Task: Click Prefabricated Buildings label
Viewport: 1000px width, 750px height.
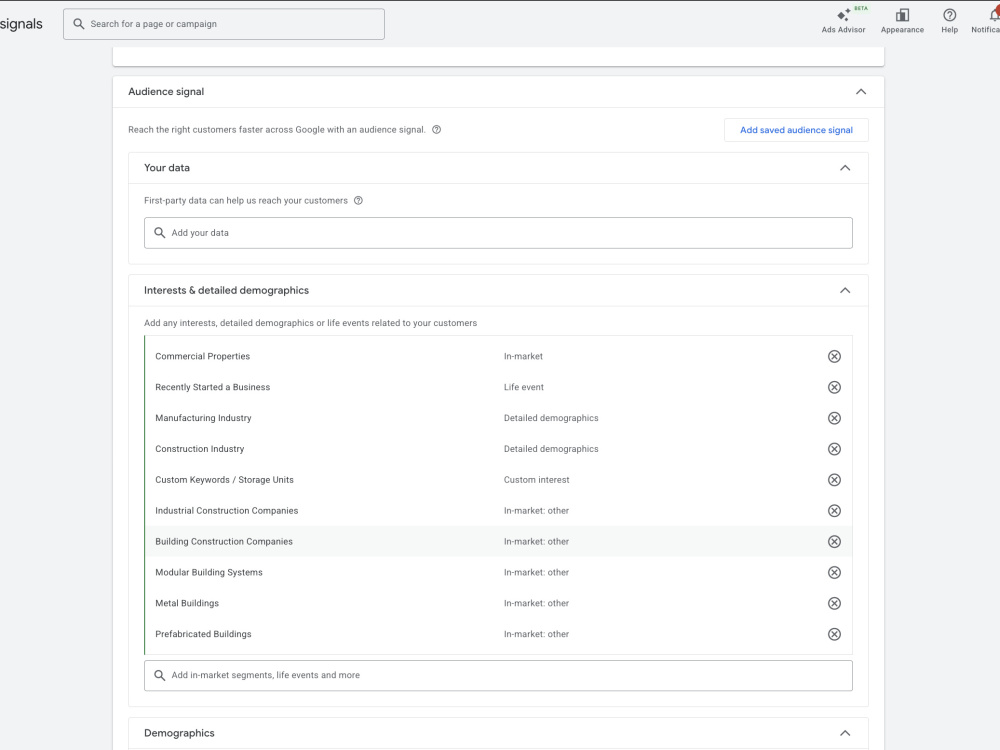Action: (x=203, y=634)
